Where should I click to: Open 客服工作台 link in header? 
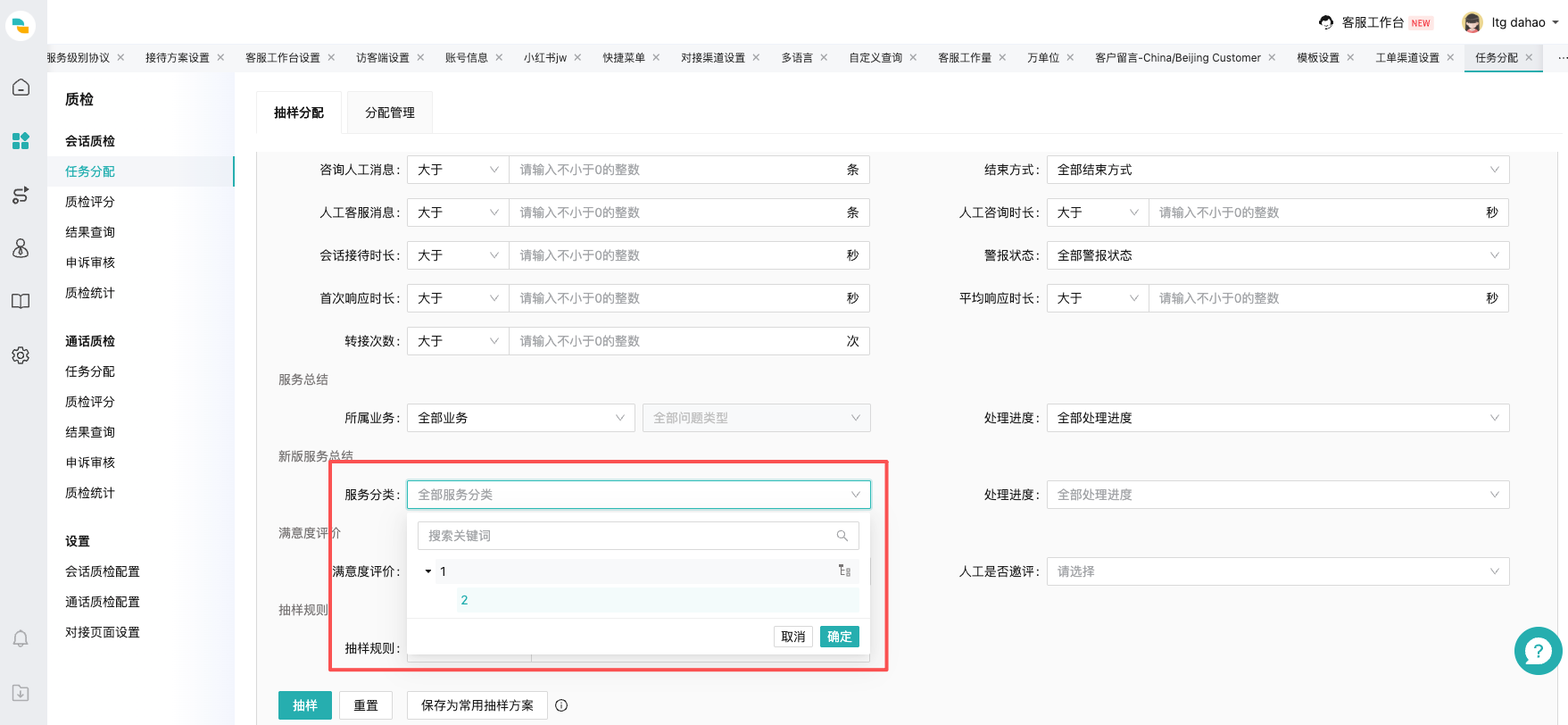(x=1373, y=22)
